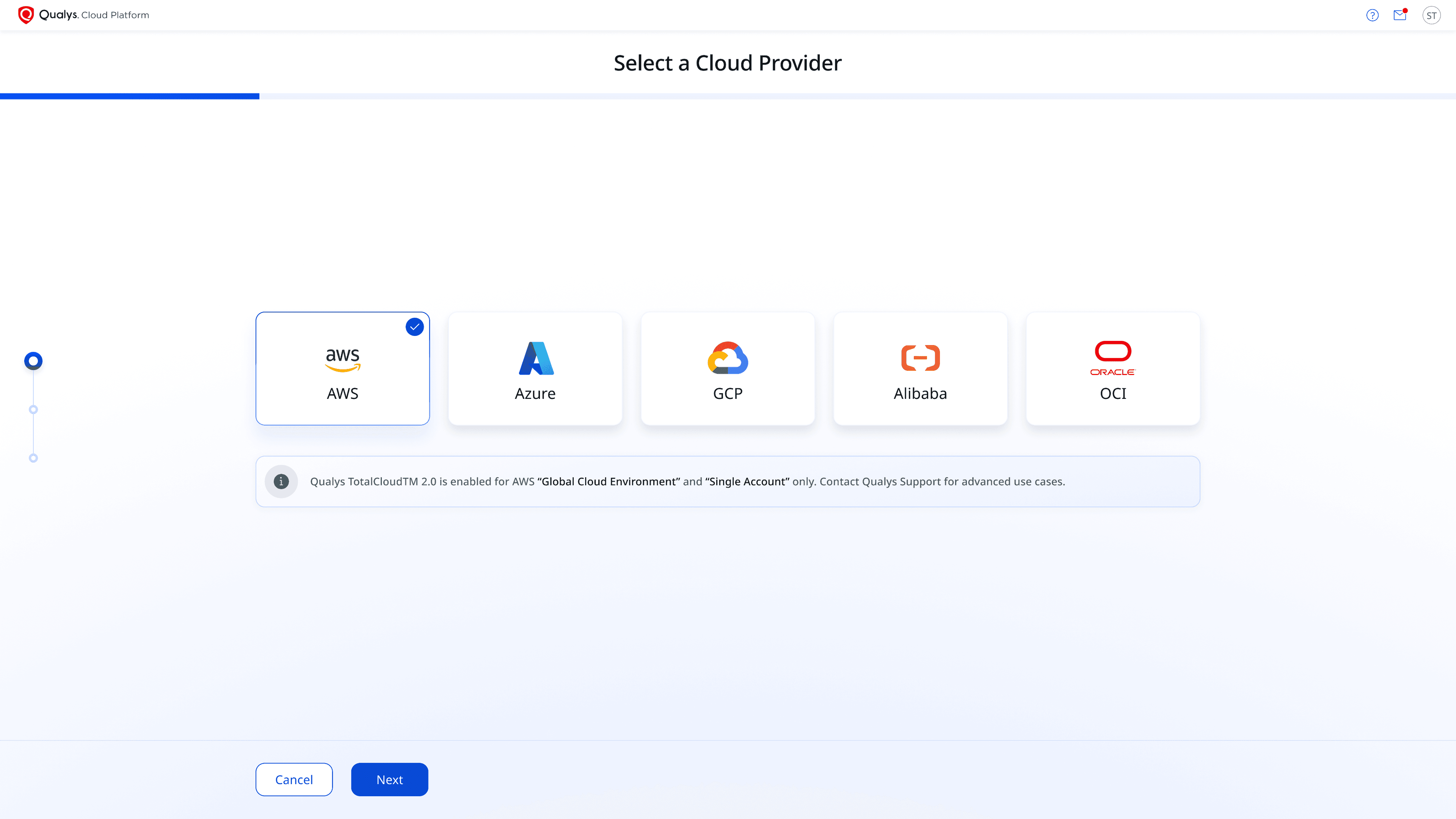Viewport: 1456px width, 819px height.
Task: Click the Azure logo icon
Action: pos(536,358)
